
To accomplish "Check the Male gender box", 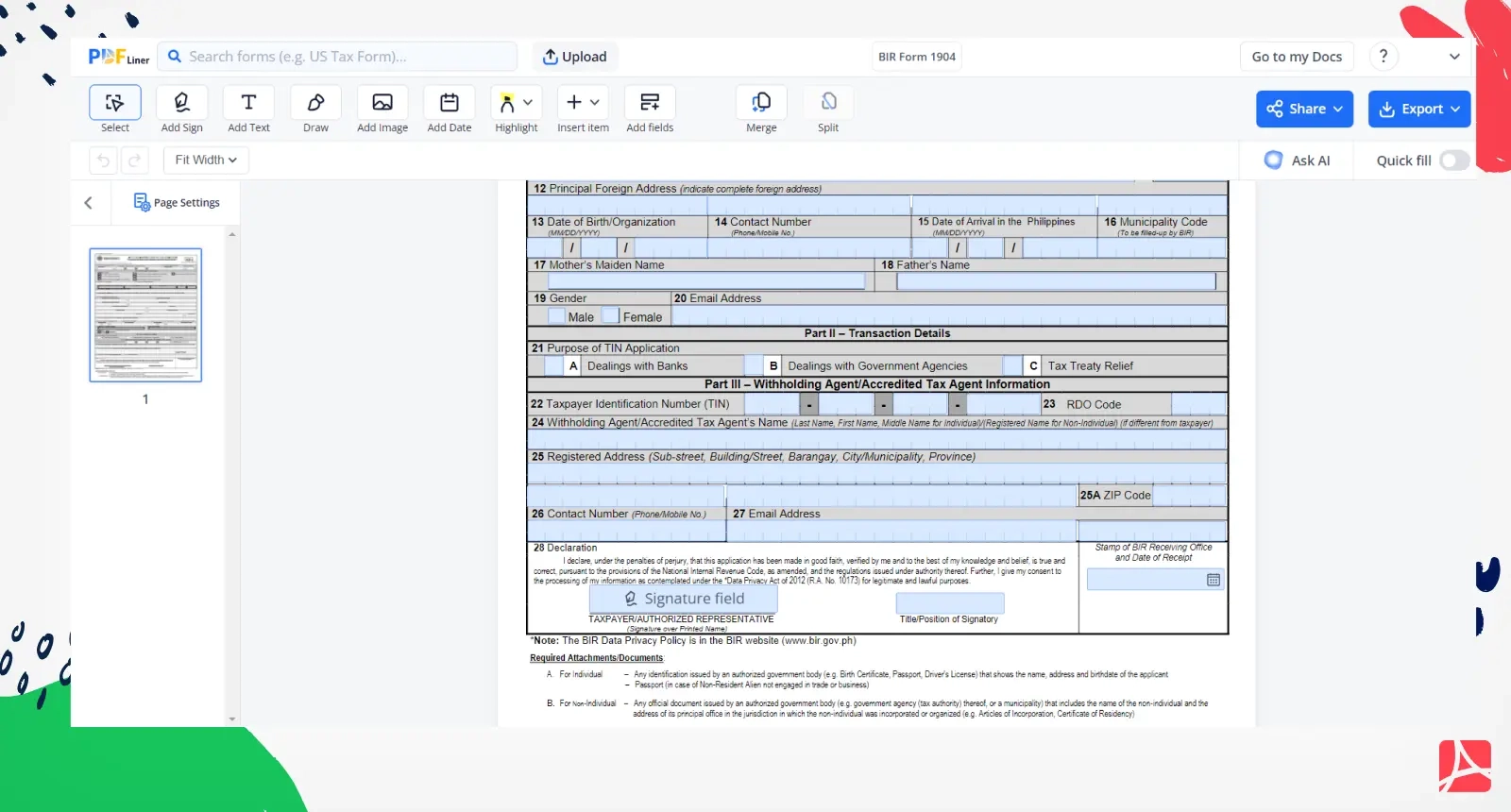I will click(556, 316).
